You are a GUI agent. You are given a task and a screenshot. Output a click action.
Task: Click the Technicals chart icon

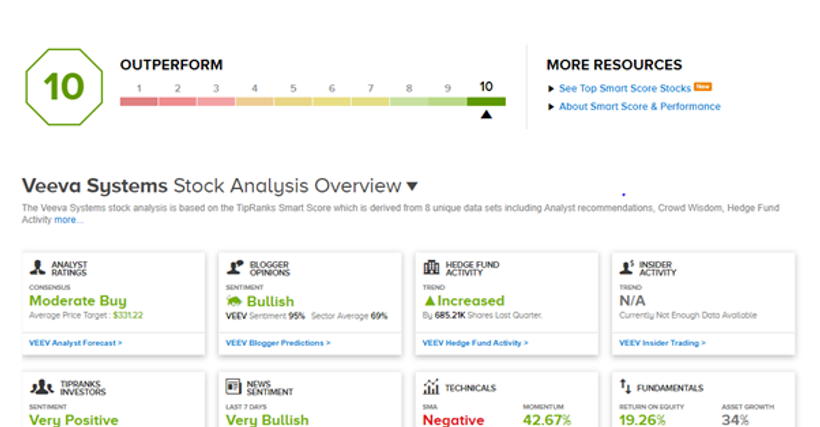coord(431,387)
